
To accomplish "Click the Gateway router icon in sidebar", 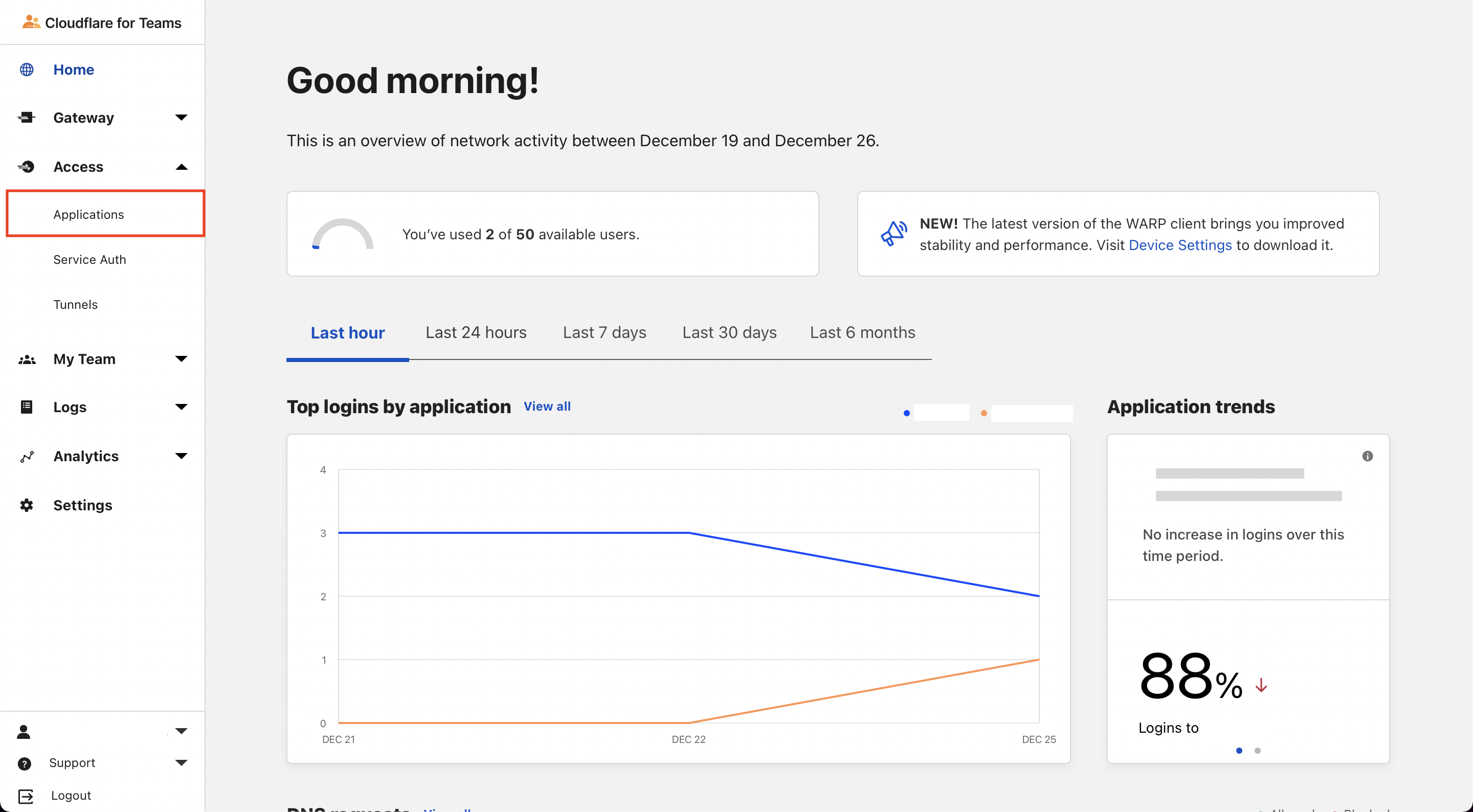I will (26, 118).
